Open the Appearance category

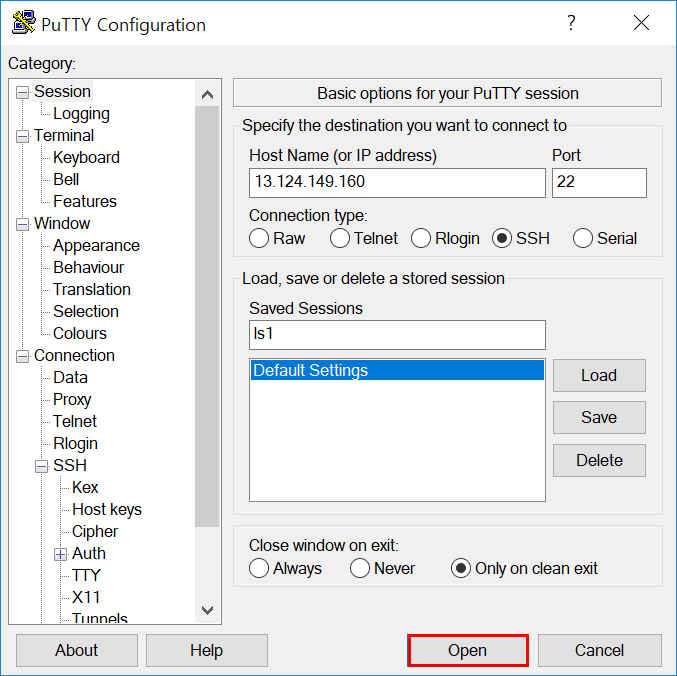[96, 246]
